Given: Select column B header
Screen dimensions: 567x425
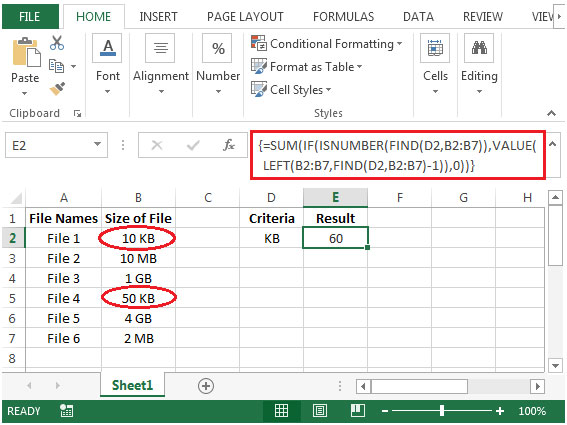Looking at the screenshot, I should point(138,198).
